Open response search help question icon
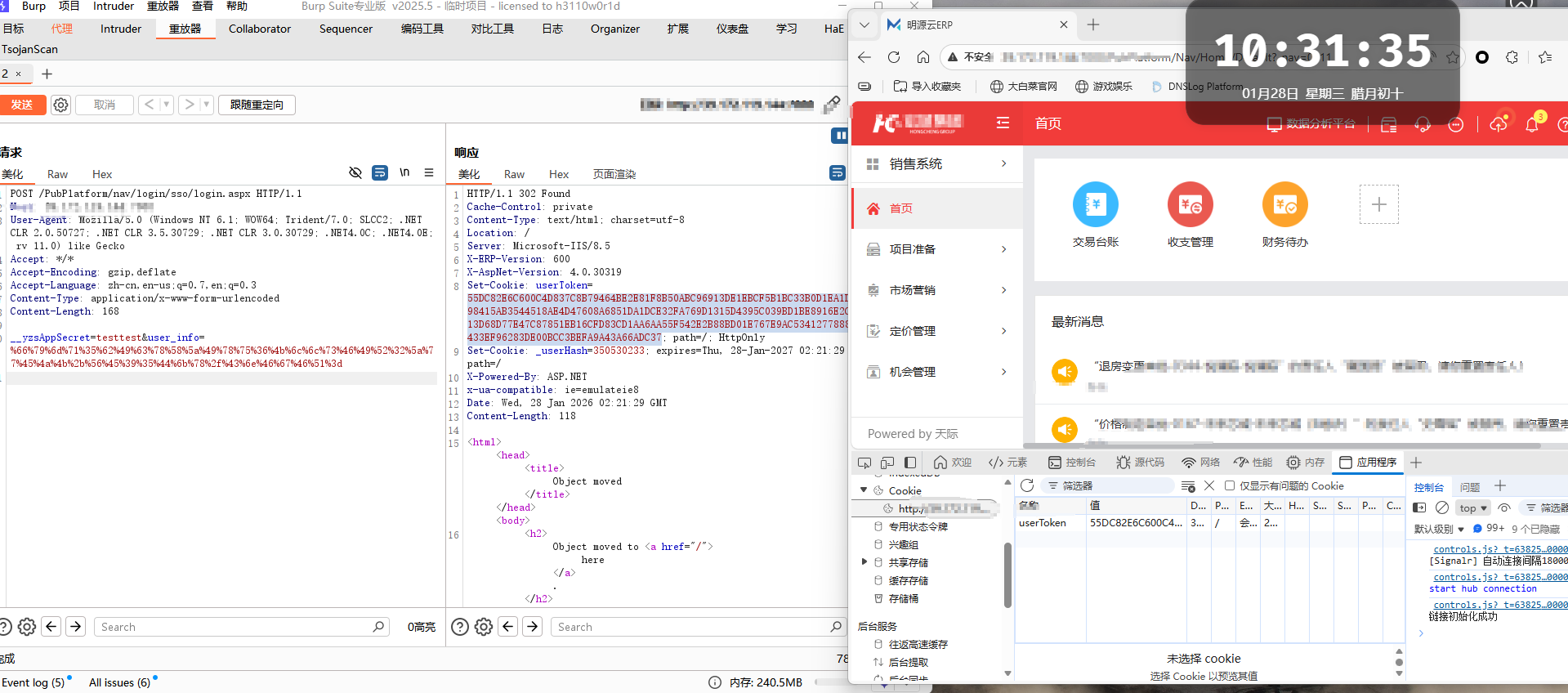This screenshot has width=1568, height=693. [460, 627]
